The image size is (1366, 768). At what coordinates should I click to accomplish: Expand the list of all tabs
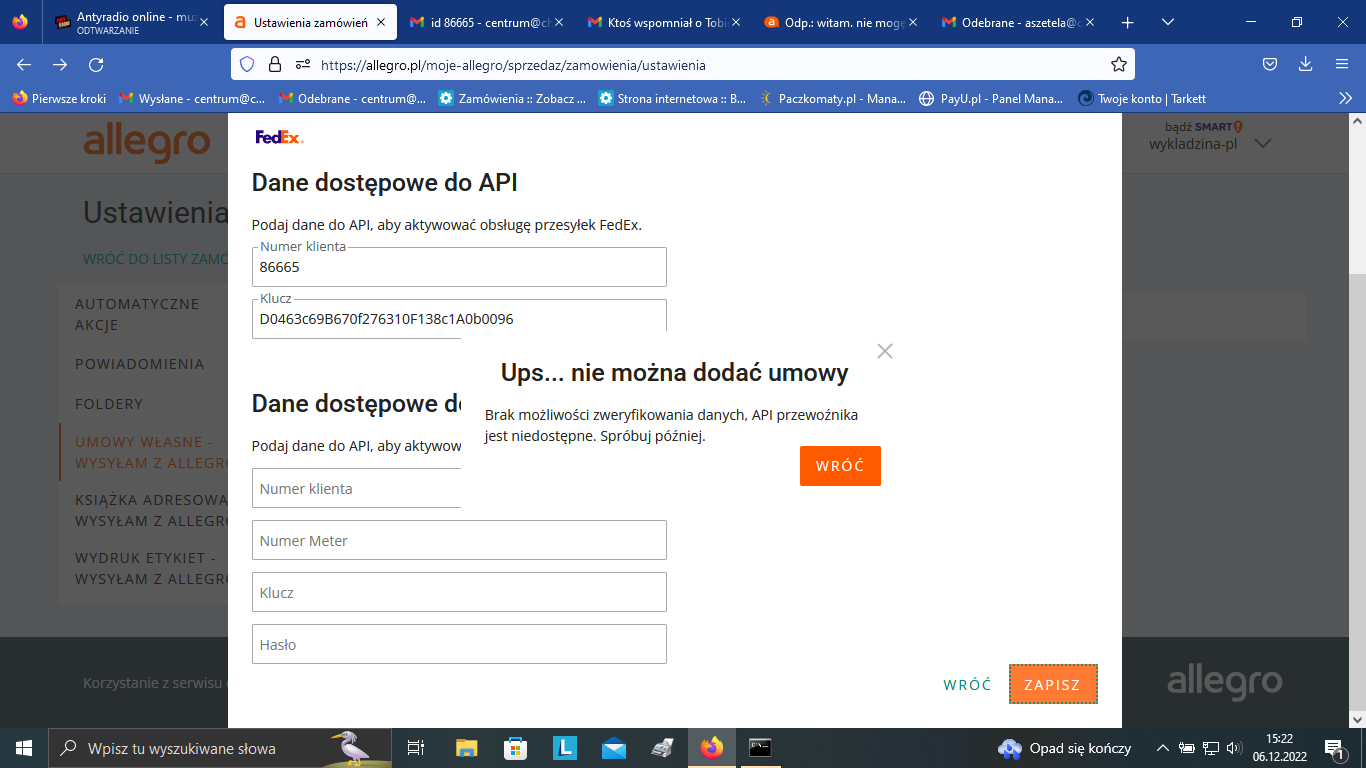coord(1168,22)
